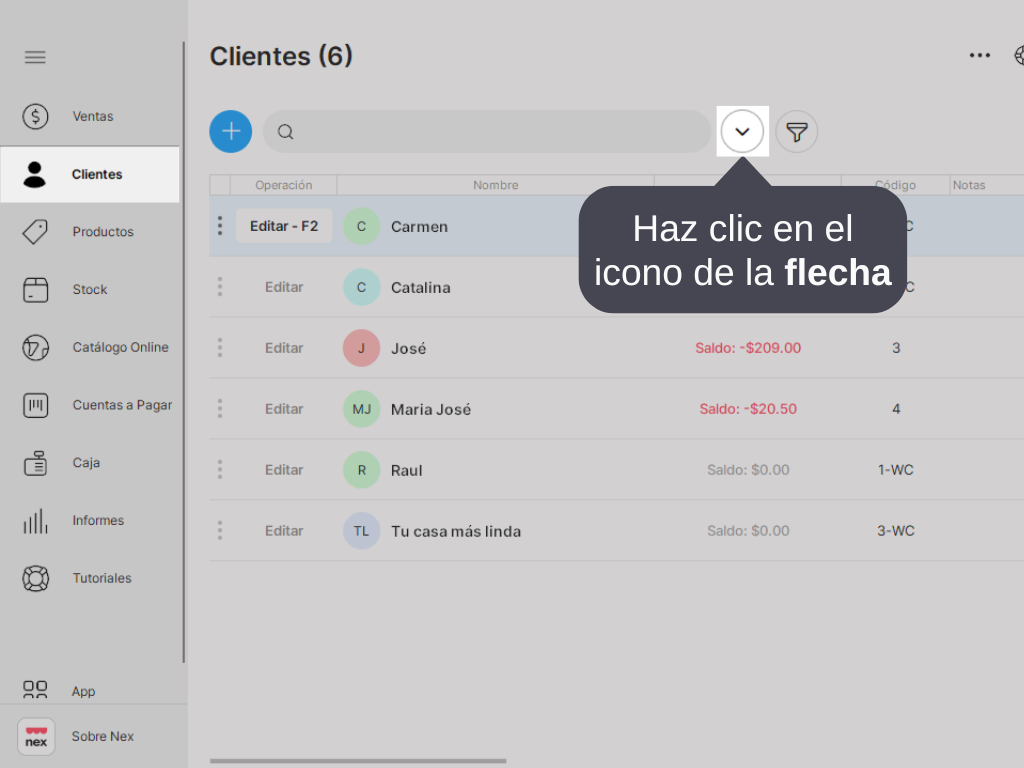This screenshot has width=1024, height=768.
Task: Click Catalina's teal C avatar
Action: click(361, 287)
